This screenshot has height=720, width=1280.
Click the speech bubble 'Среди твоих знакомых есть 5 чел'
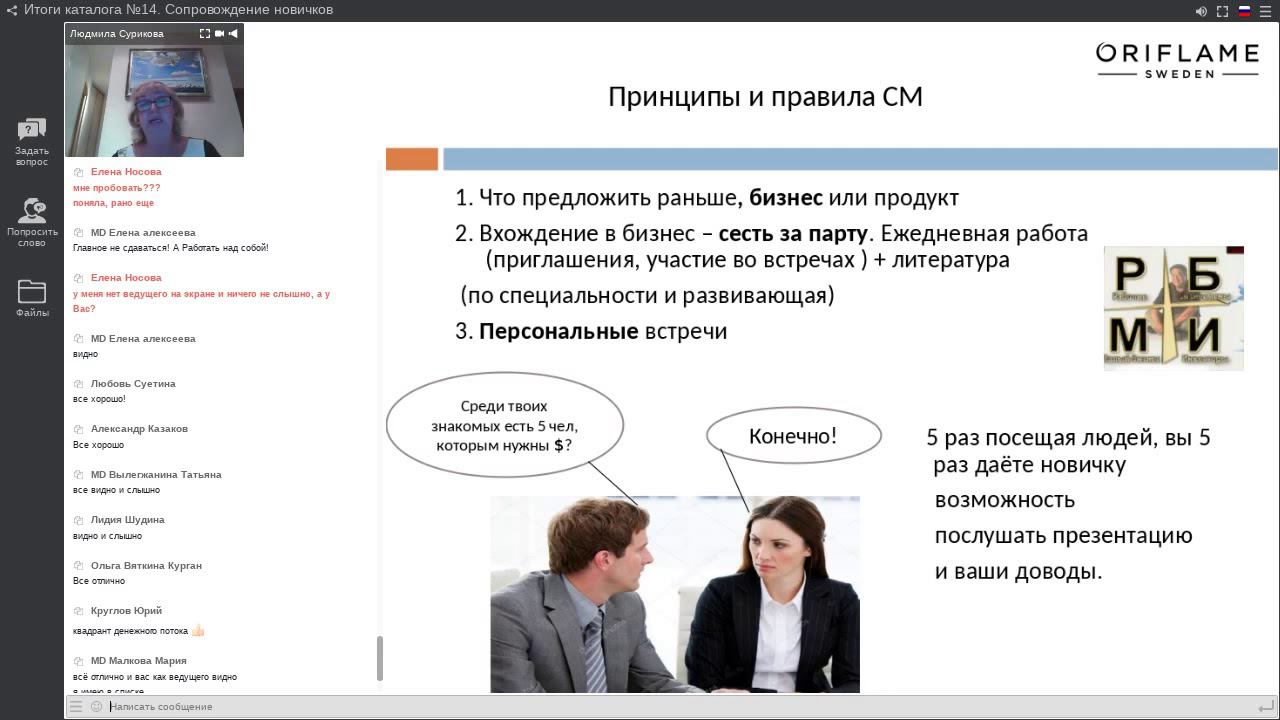(x=504, y=425)
